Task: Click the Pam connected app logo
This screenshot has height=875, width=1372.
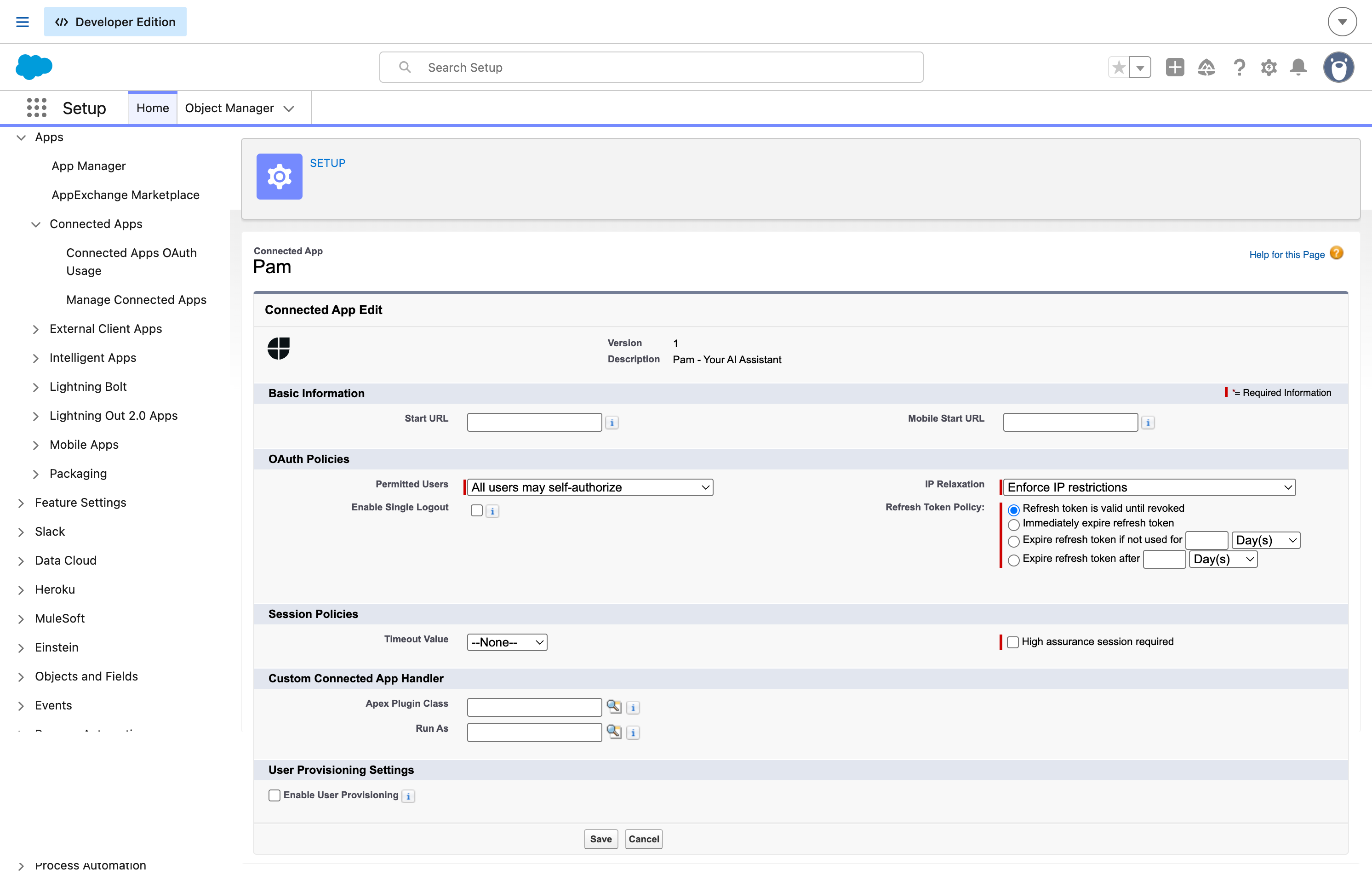Action: 279,348
